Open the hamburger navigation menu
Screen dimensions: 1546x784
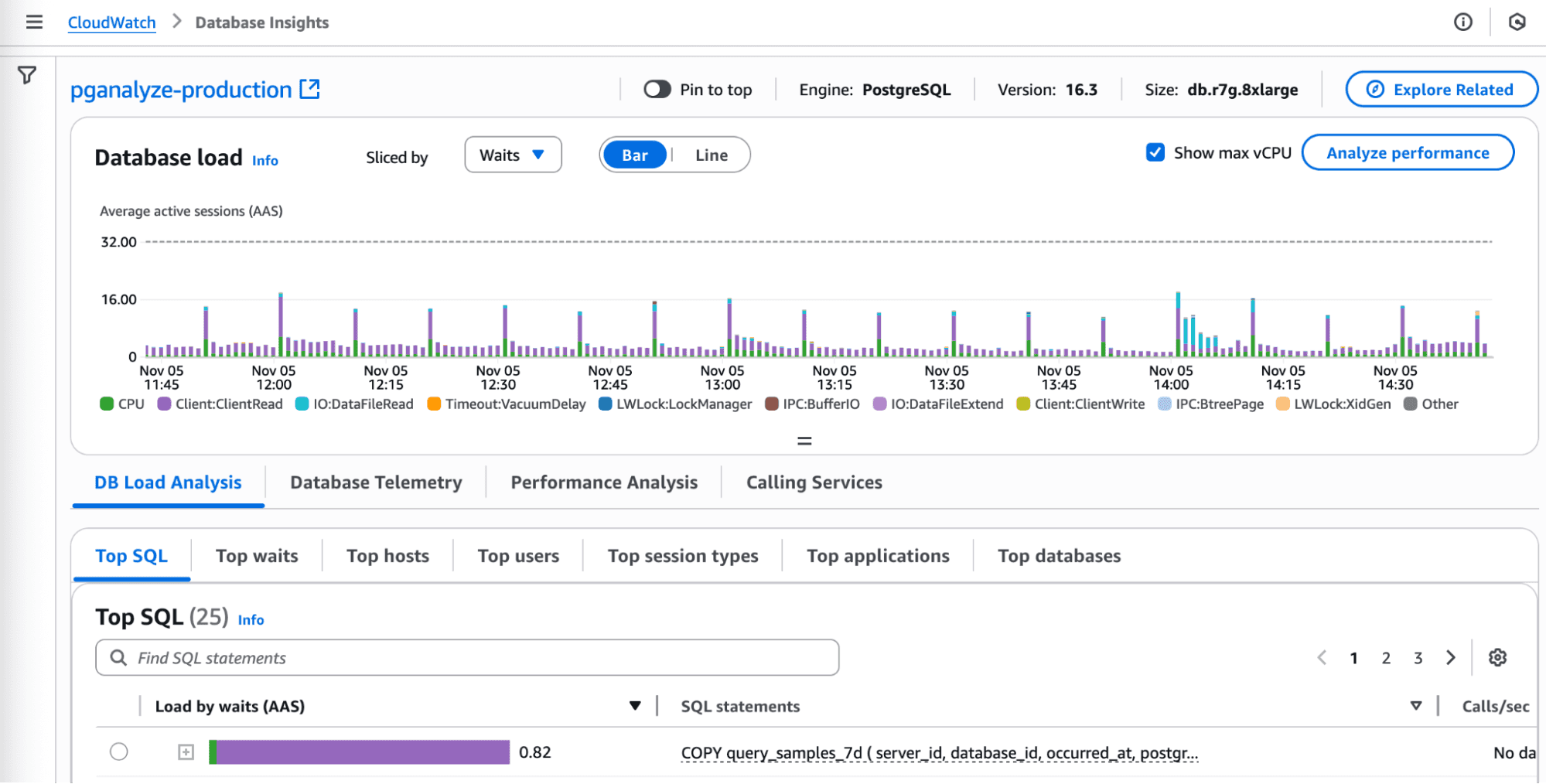[x=34, y=22]
